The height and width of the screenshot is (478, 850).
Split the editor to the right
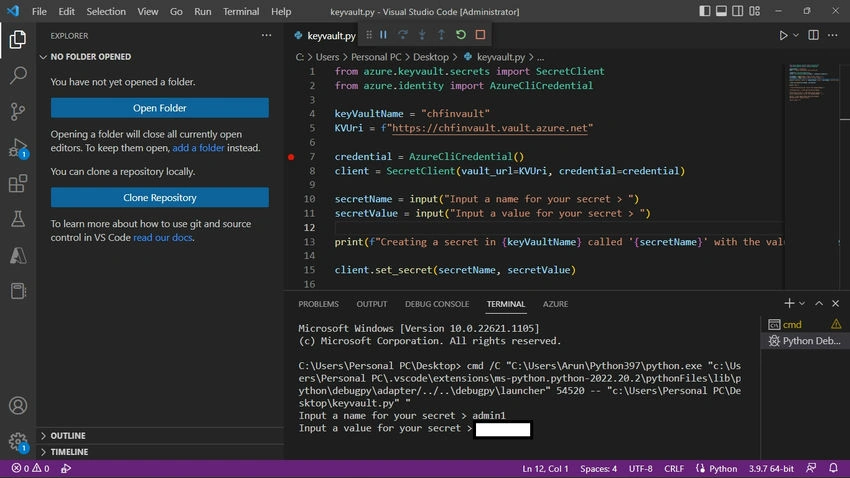click(x=814, y=35)
